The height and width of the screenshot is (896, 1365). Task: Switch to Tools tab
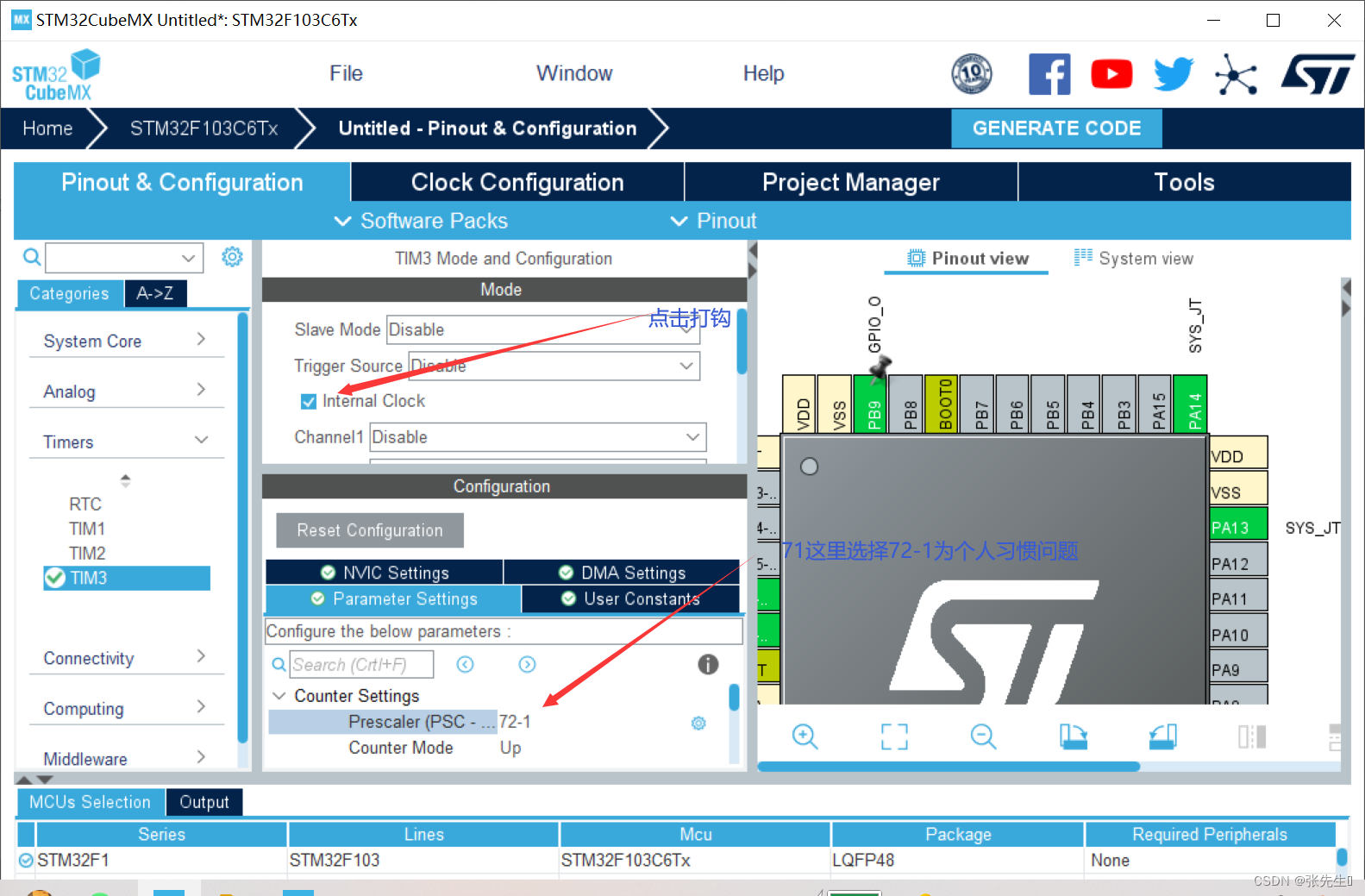coord(1184,182)
